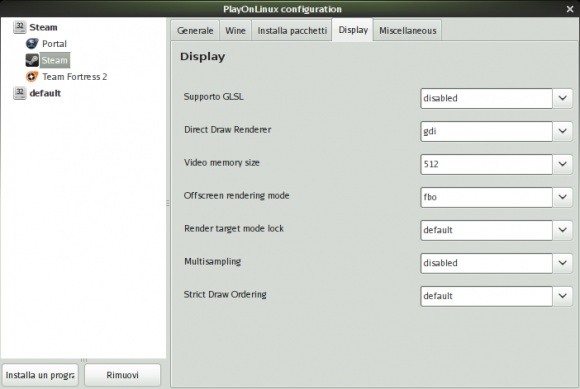The width and height of the screenshot is (580, 389).
Task: Click the Supporto GLSL field showing disabled
Action: click(x=486, y=98)
